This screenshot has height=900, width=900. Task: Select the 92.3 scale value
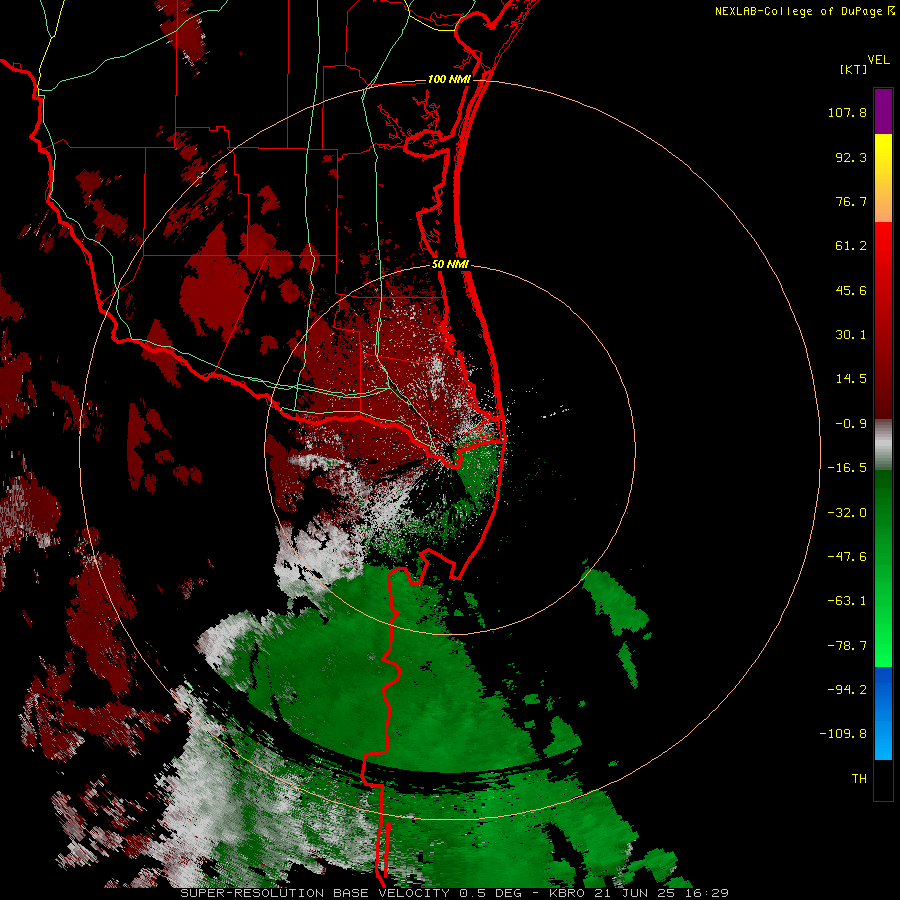coord(851,157)
